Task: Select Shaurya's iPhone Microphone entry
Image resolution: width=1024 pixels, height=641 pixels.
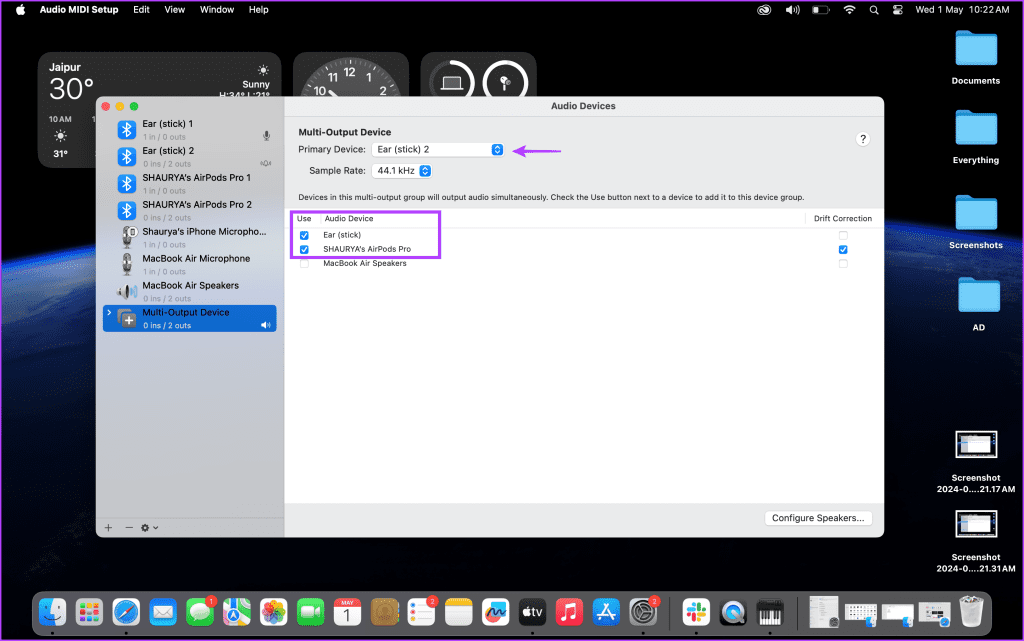Action: 189,238
